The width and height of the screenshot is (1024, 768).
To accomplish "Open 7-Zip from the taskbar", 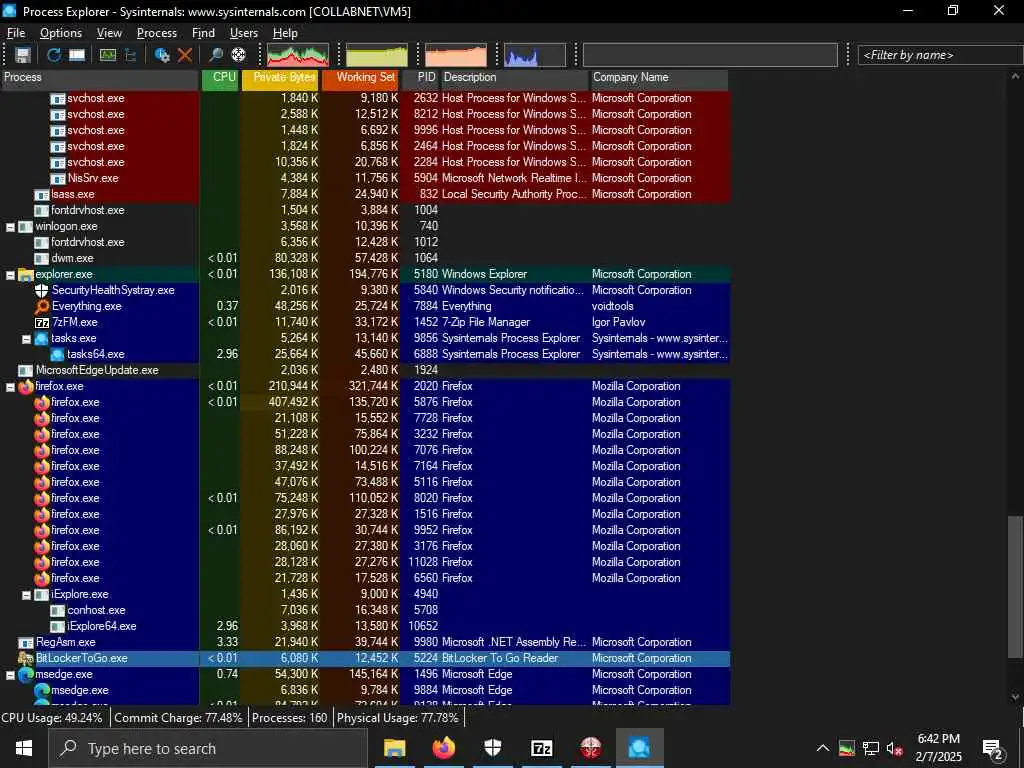I will click(541, 748).
